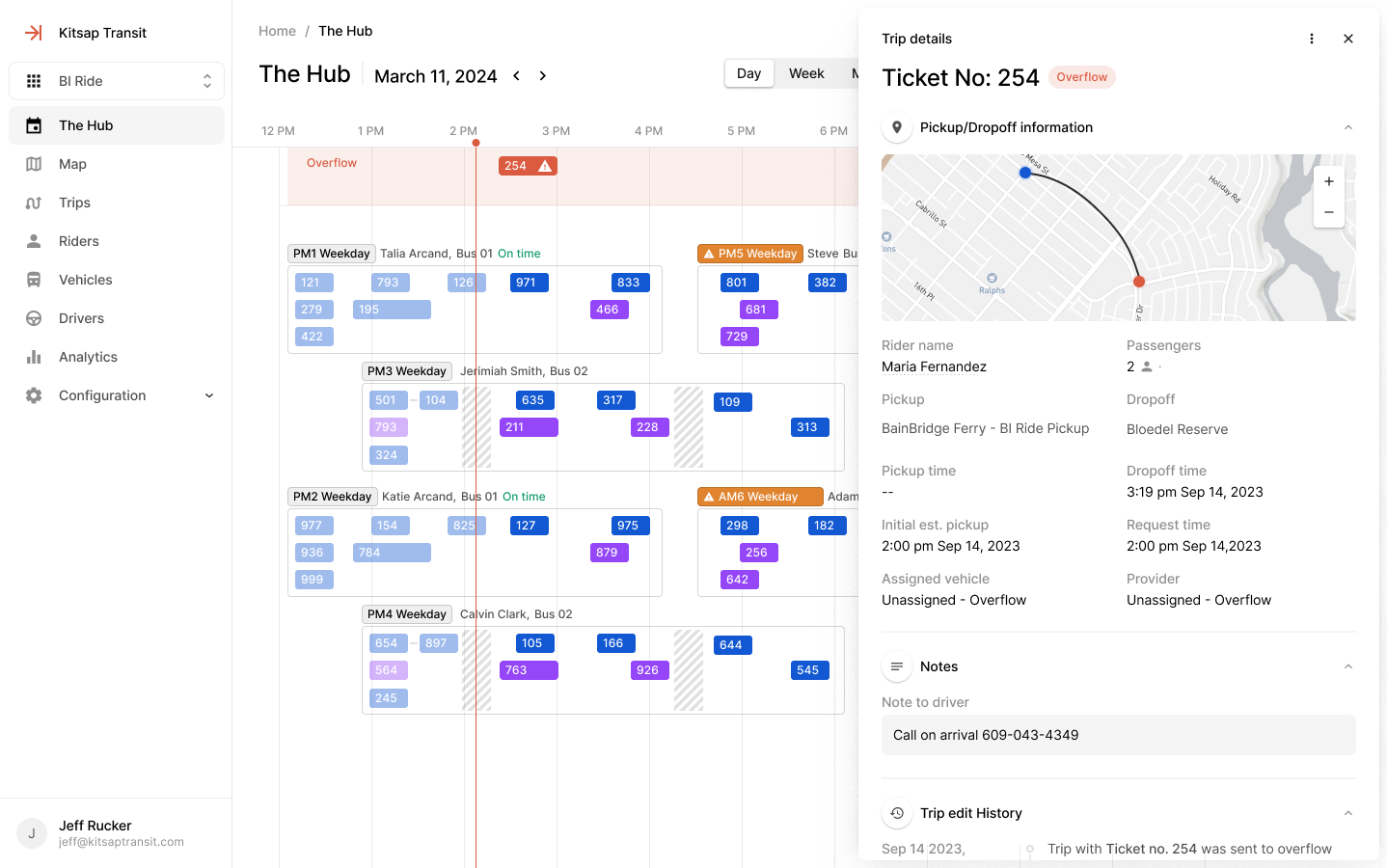Viewport: 1387px width, 868px height.
Task: Open the Riders section
Action: click(x=78, y=241)
